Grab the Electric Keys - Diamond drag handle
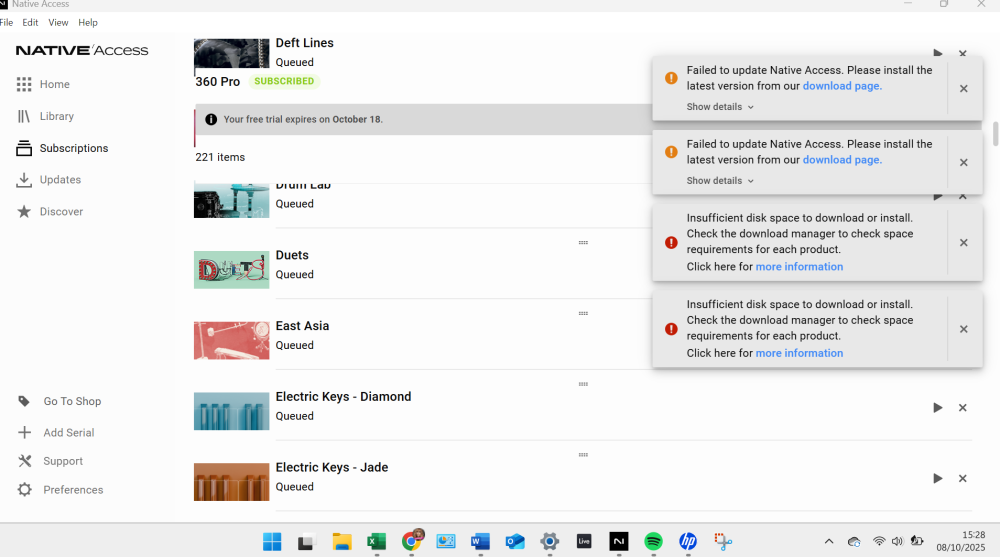This screenshot has height=557, width=1000. [583, 384]
